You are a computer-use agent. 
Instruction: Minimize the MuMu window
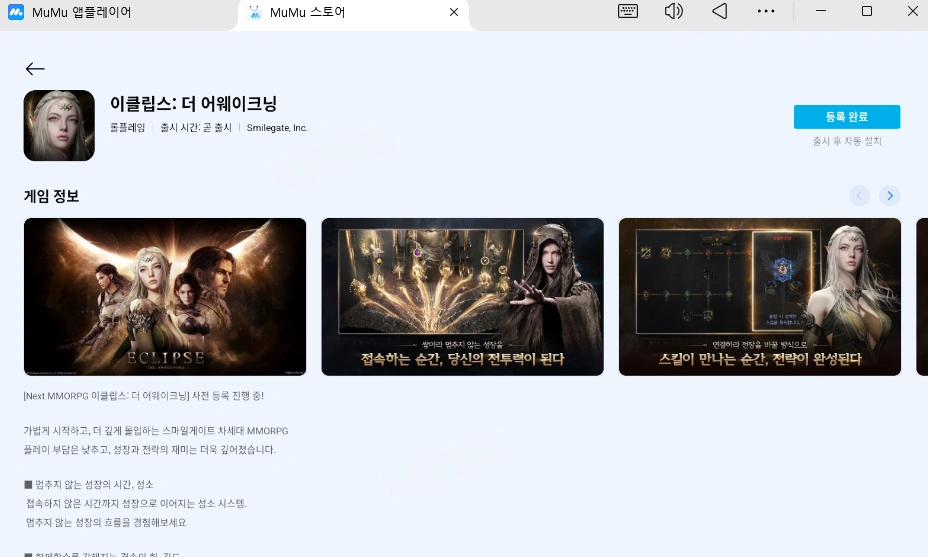pyautogui.click(x=821, y=11)
